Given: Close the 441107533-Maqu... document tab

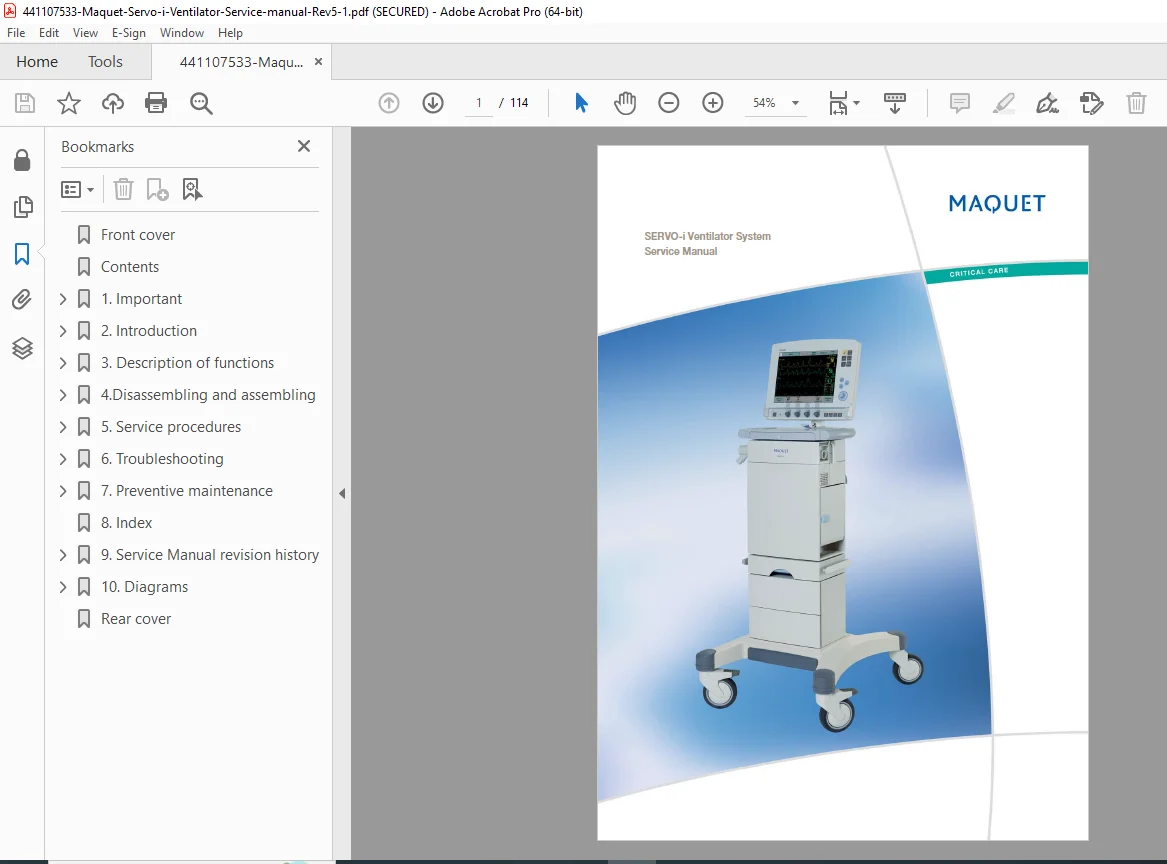Looking at the screenshot, I should (319, 62).
